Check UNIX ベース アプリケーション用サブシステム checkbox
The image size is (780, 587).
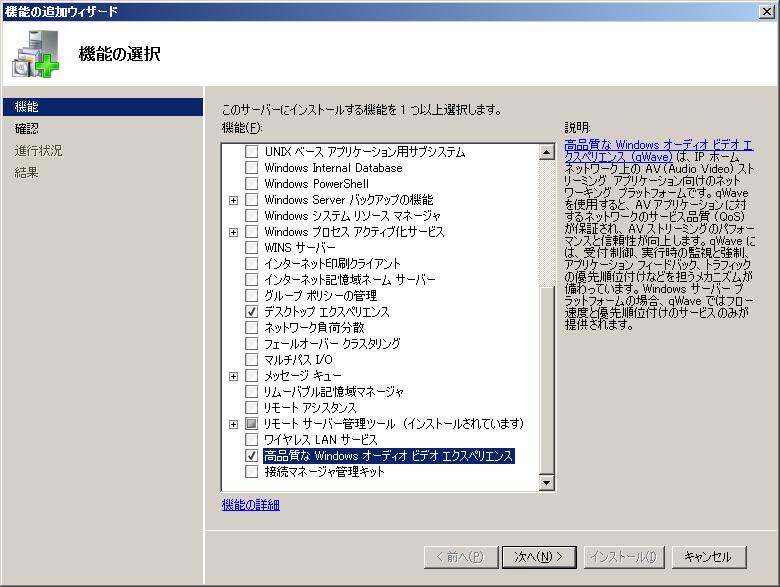[x=252, y=152]
